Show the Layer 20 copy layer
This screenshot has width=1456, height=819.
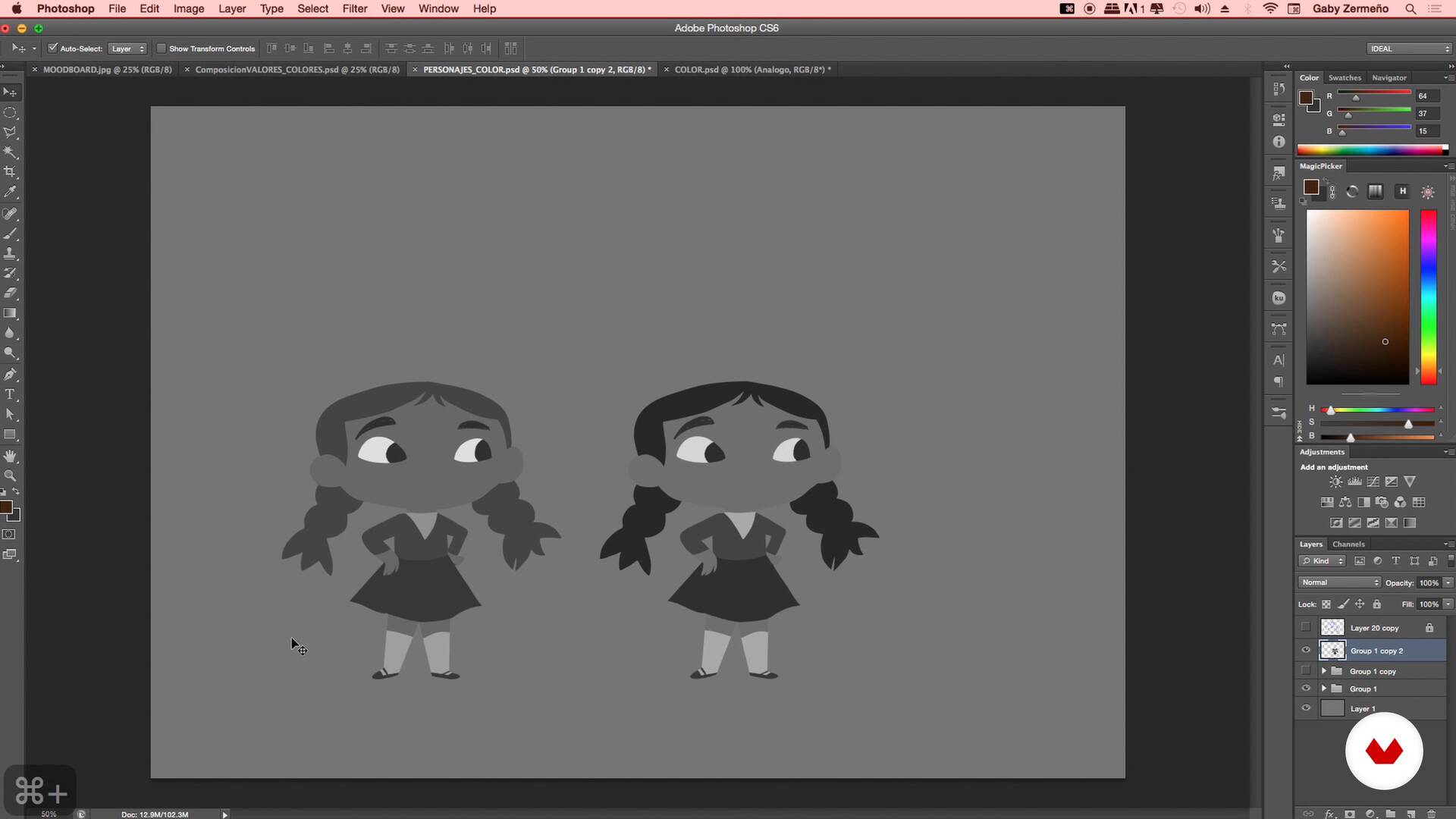(1306, 627)
